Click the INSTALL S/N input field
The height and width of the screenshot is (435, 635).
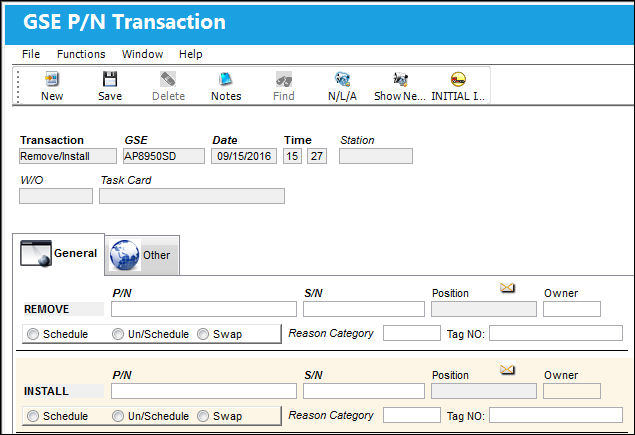pyautogui.click(x=364, y=391)
